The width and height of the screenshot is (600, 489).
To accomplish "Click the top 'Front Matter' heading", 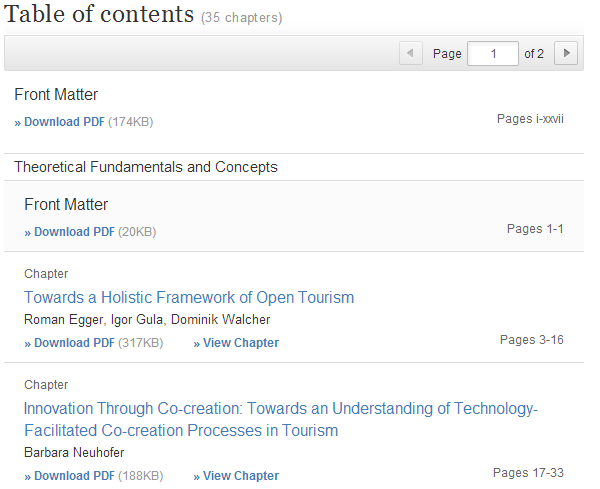I will coord(56,95).
